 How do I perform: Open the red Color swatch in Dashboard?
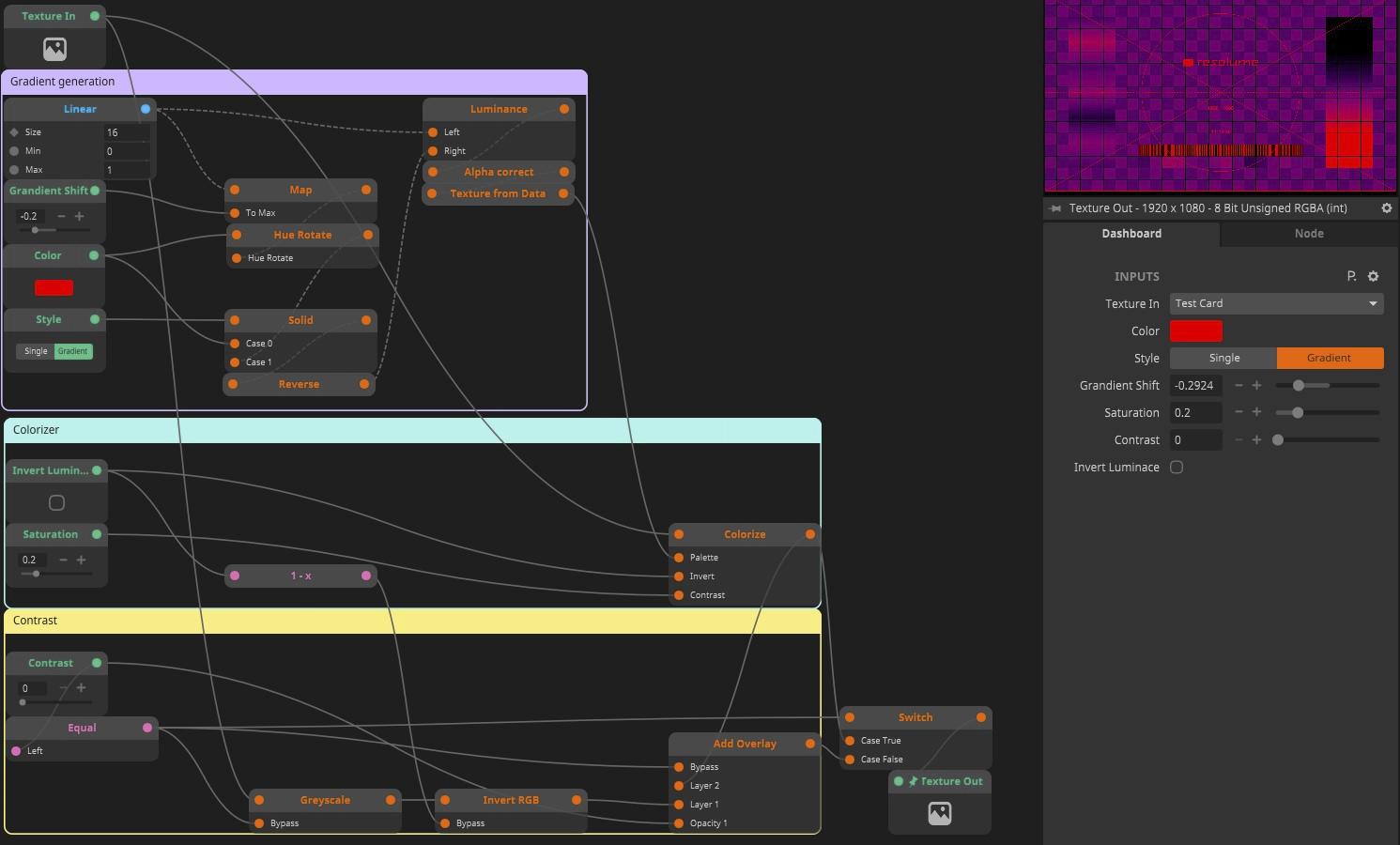(1195, 330)
